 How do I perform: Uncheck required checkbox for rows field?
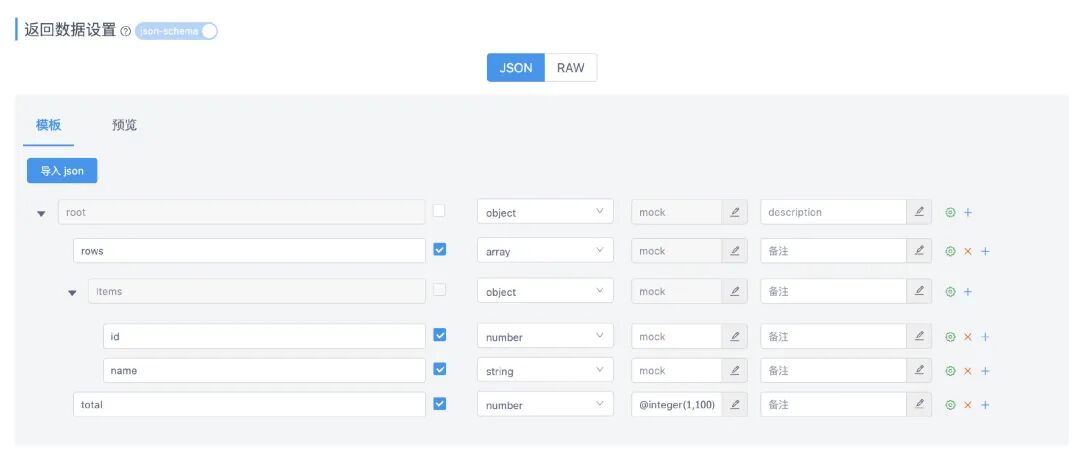[x=440, y=250]
